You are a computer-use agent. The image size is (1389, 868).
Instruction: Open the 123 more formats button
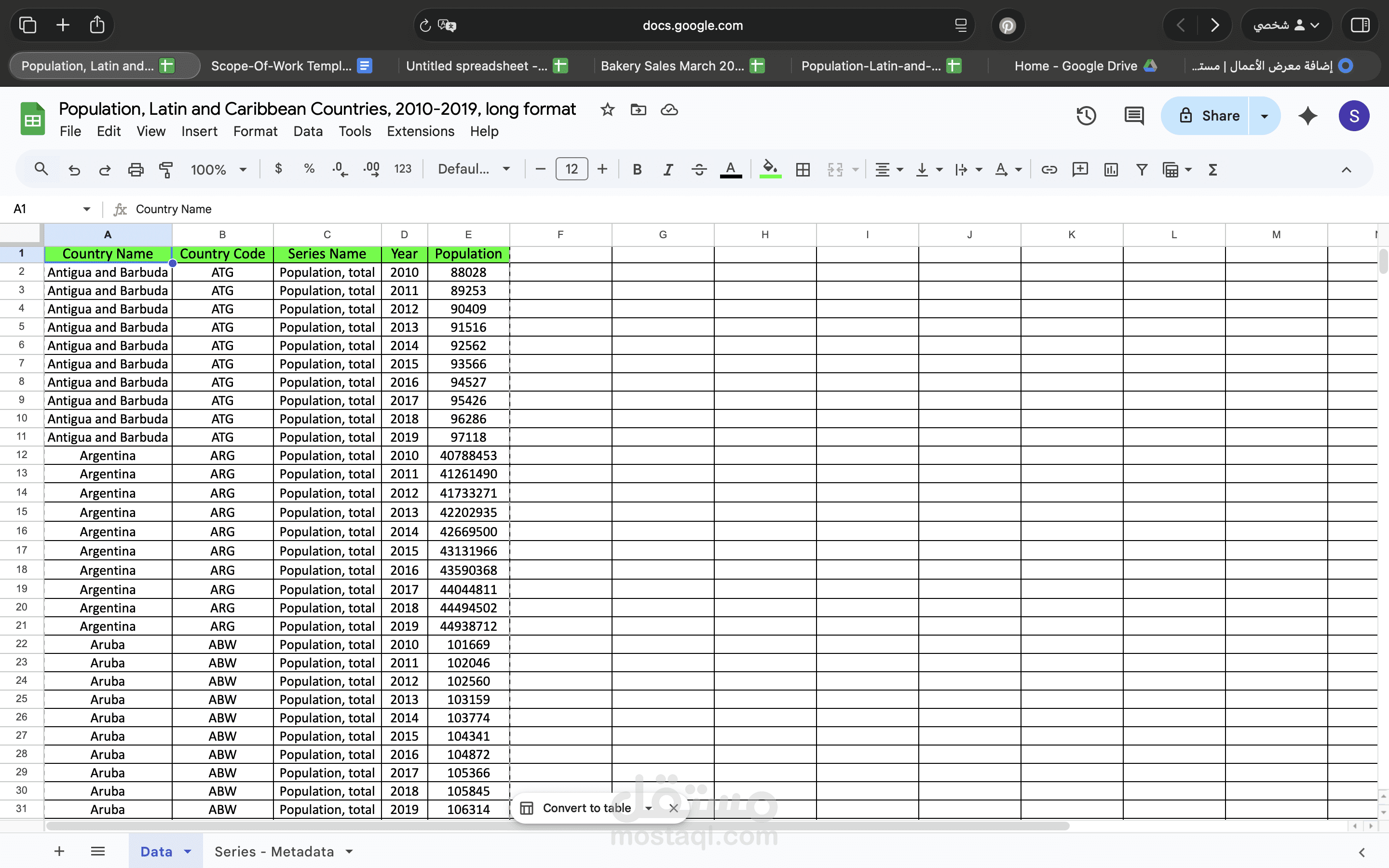[x=403, y=169]
